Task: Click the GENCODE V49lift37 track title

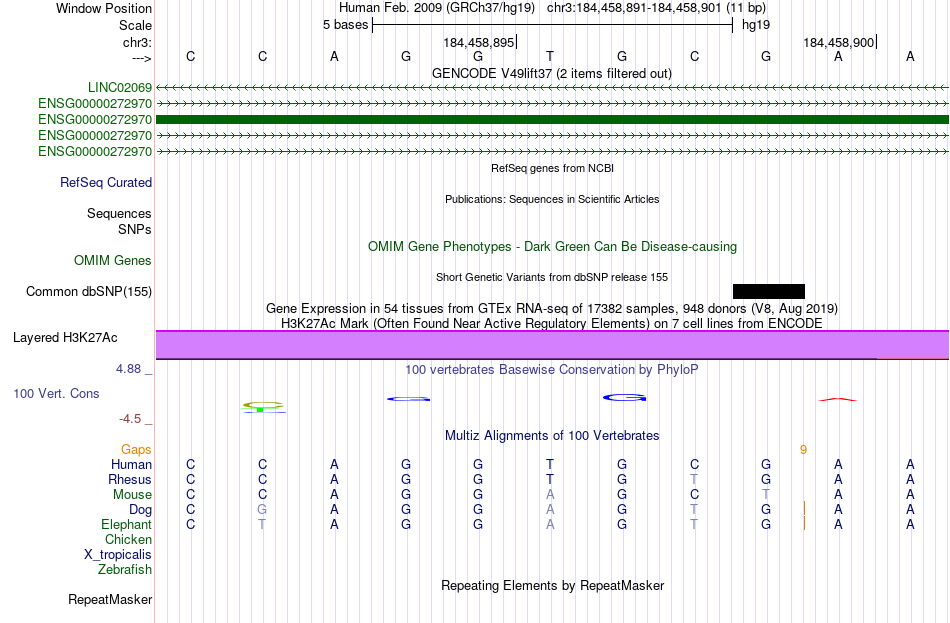Action: click(x=552, y=73)
